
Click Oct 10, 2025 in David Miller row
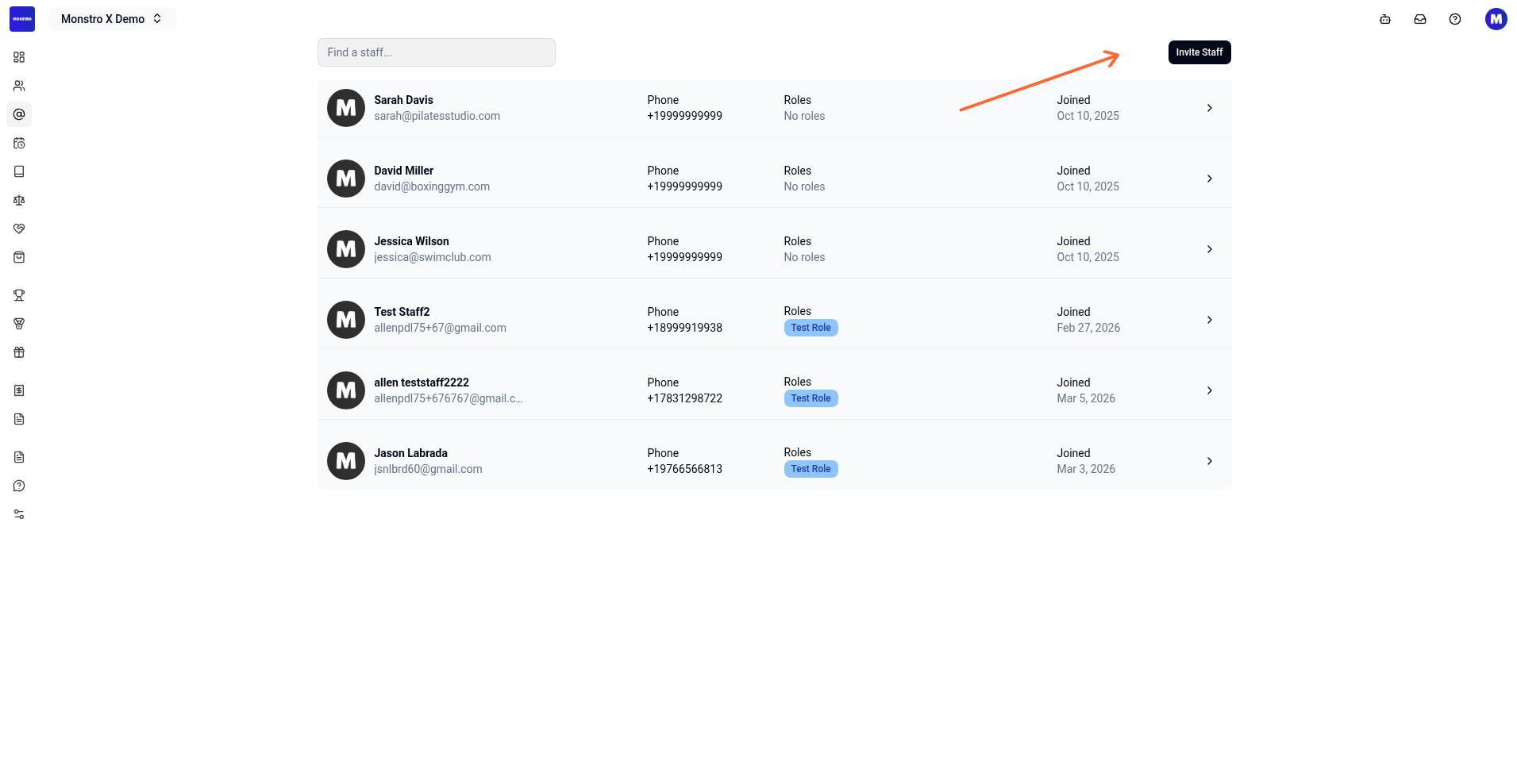click(x=1088, y=186)
